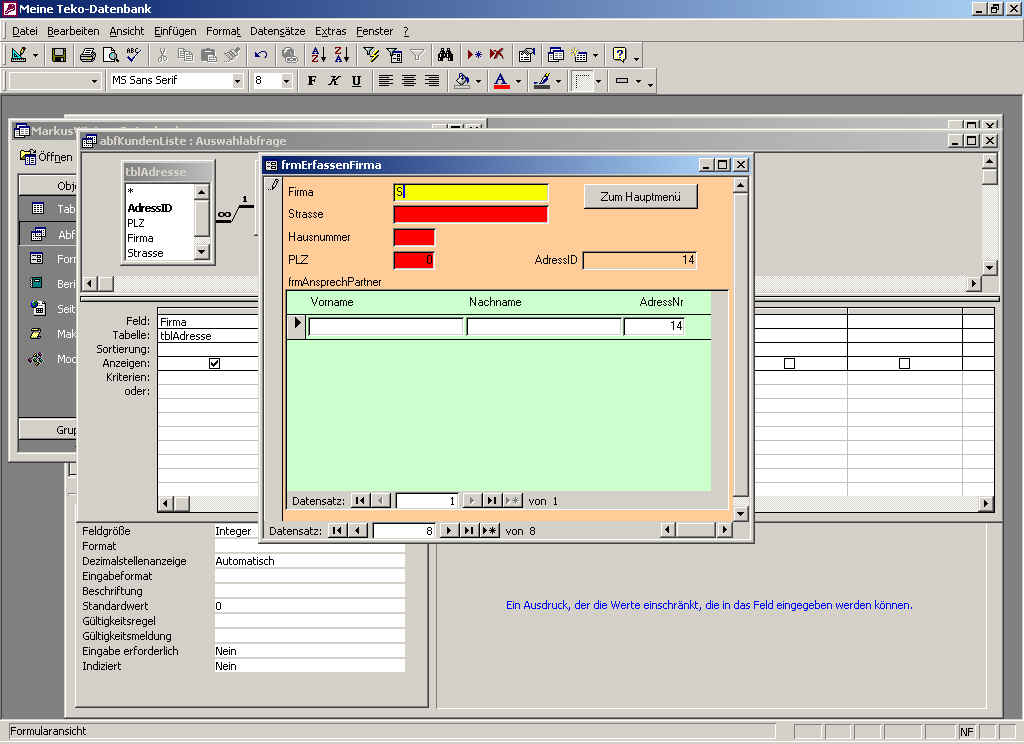The width and height of the screenshot is (1024, 744).
Task: Open the MS Sans Serif font dropdown
Action: (238, 81)
